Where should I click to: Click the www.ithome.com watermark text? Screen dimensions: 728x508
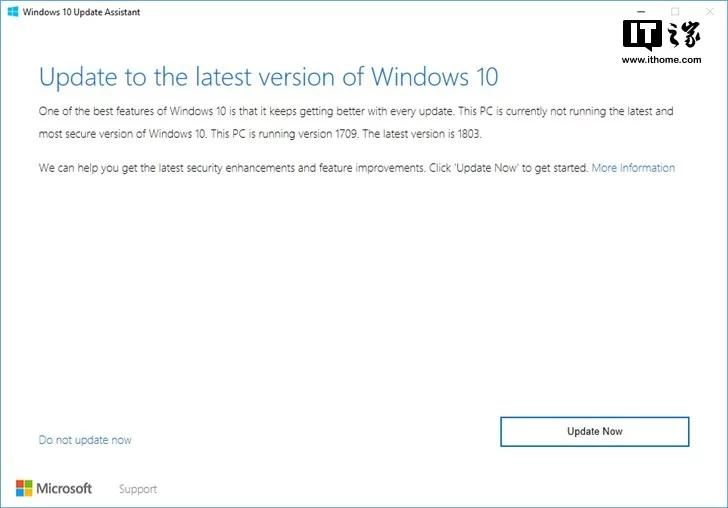coord(662,59)
